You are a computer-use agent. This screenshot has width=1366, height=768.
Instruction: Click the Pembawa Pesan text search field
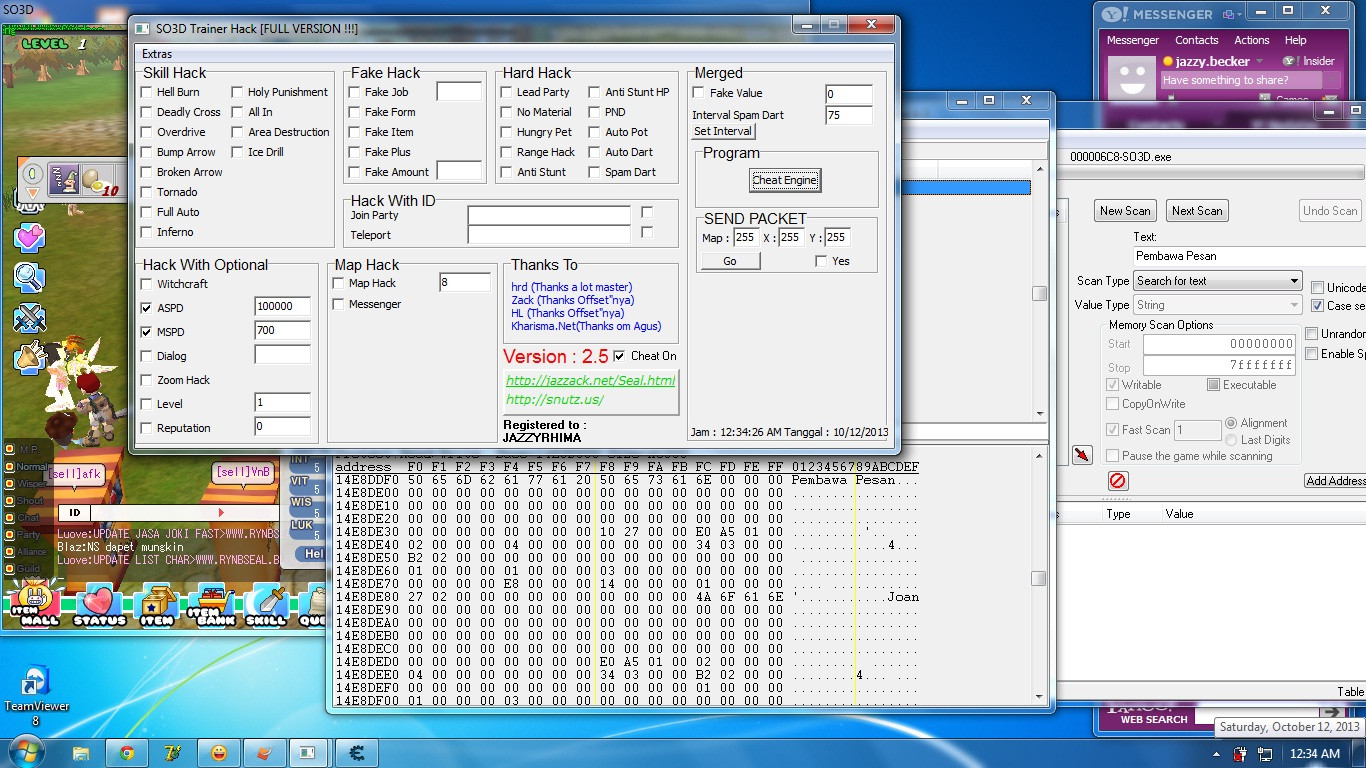point(1249,256)
